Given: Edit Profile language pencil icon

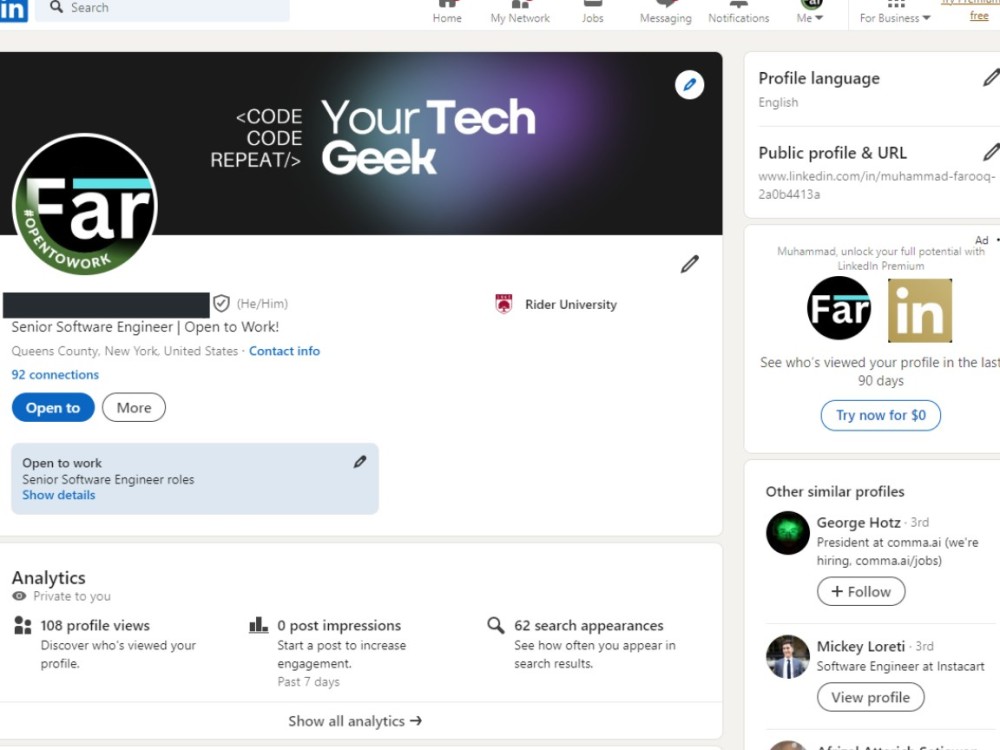Looking at the screenshot, I should [991, 78].
